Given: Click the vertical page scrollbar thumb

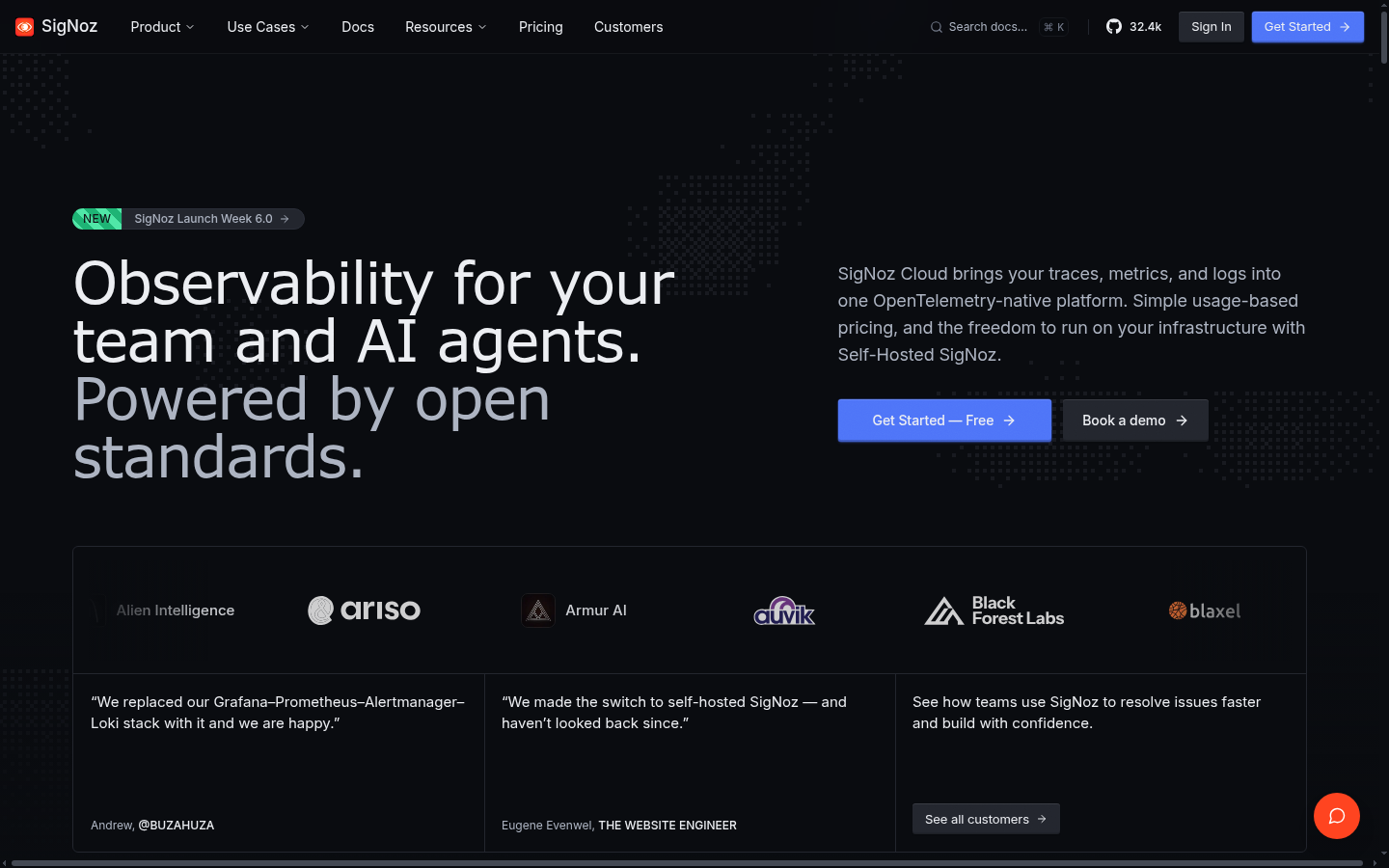Looking at the screenshot, I should 1384,38.
